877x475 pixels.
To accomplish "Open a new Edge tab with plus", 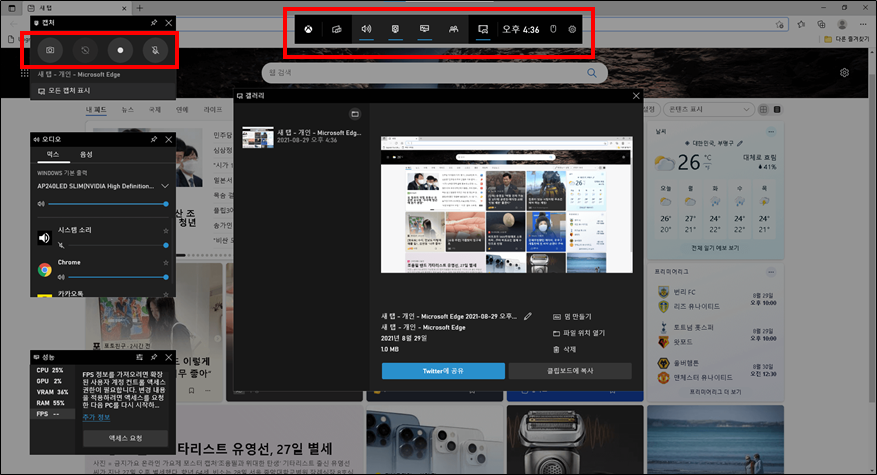I will click(140, 8).
